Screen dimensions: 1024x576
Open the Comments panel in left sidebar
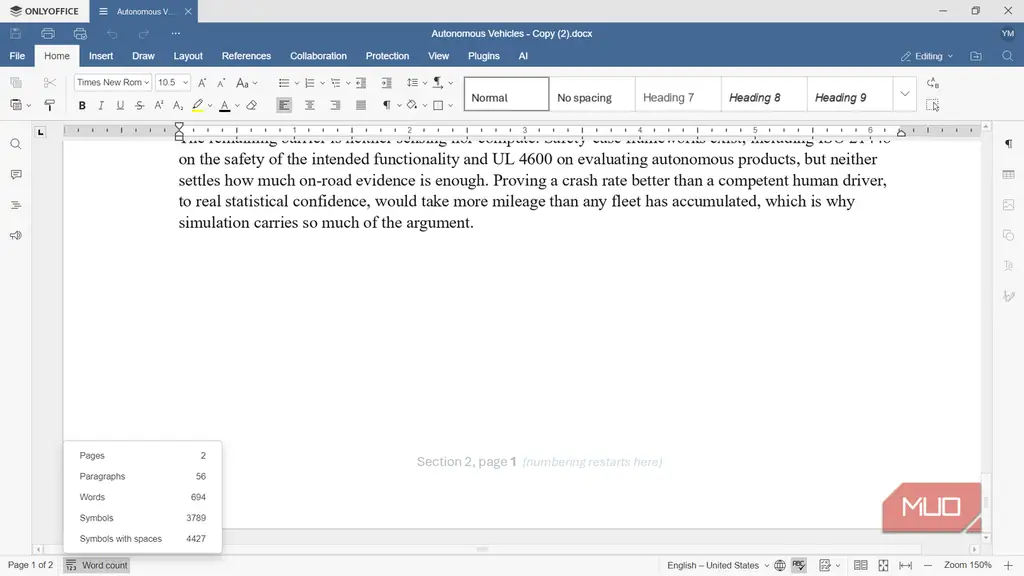coord(16,174)
